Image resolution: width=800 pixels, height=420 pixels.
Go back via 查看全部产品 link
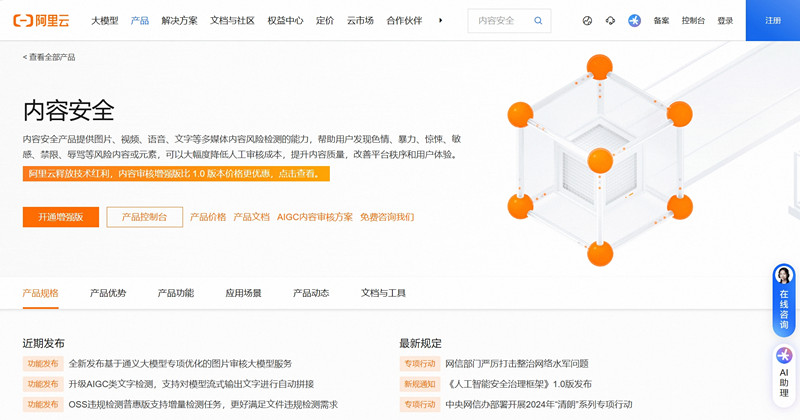pyautogui.click(x=49, y=57)
